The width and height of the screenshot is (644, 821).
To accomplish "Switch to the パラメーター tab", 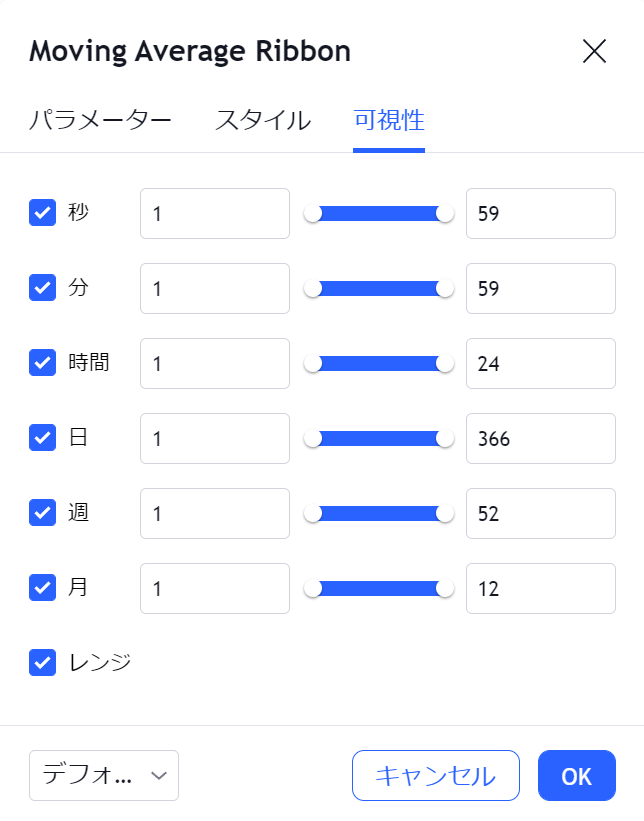I will coord(100,121).
